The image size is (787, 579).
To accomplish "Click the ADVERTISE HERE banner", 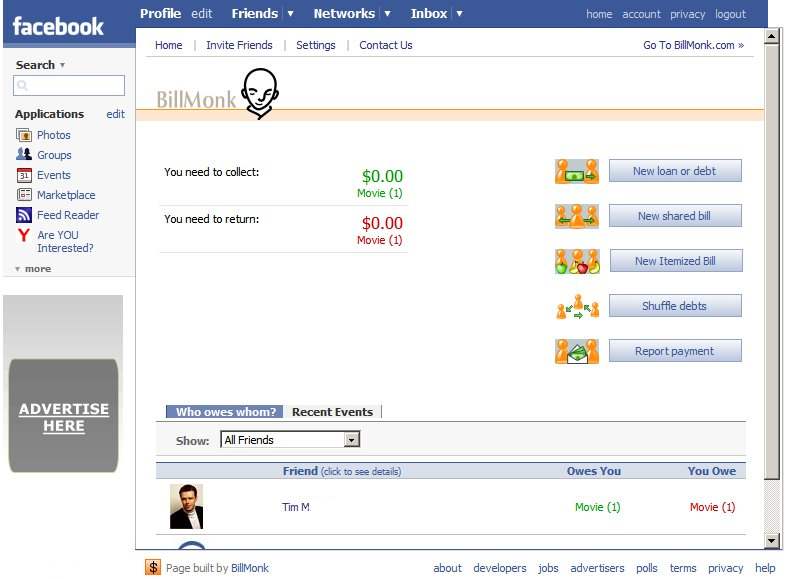I will click(x=64, y=416).
